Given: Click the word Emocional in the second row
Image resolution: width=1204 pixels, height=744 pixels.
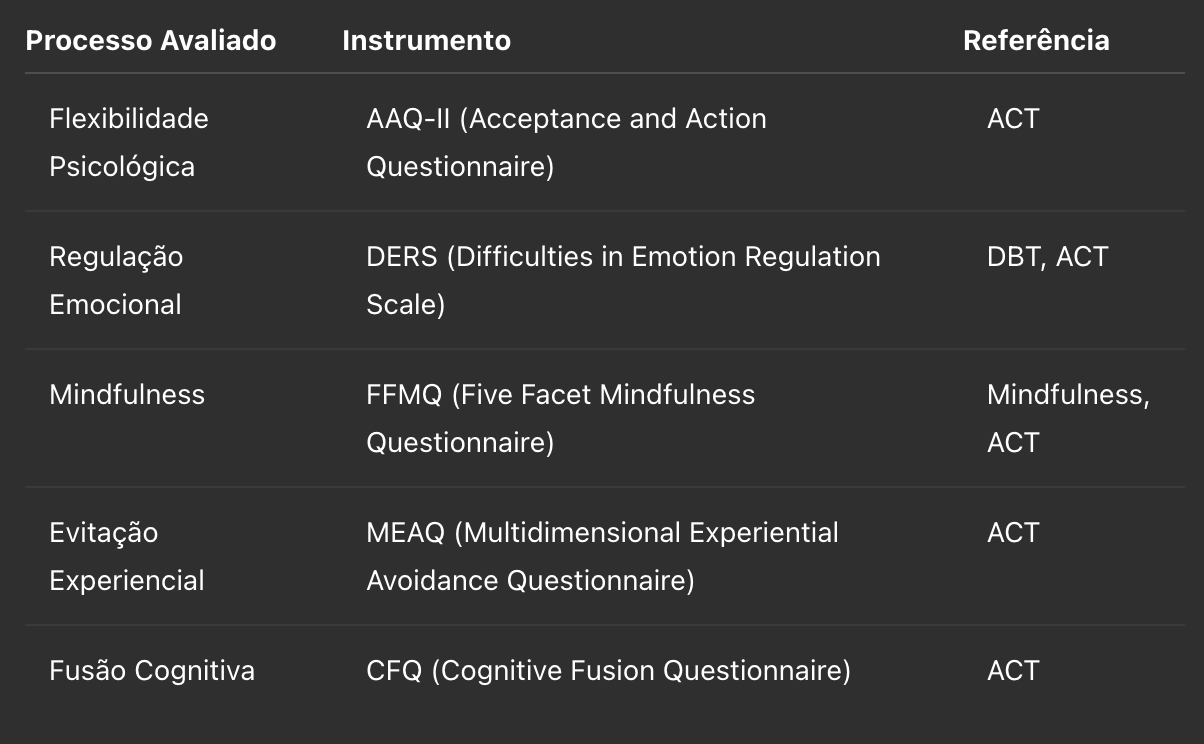Looking at the screenshot, I should (115, 304).
